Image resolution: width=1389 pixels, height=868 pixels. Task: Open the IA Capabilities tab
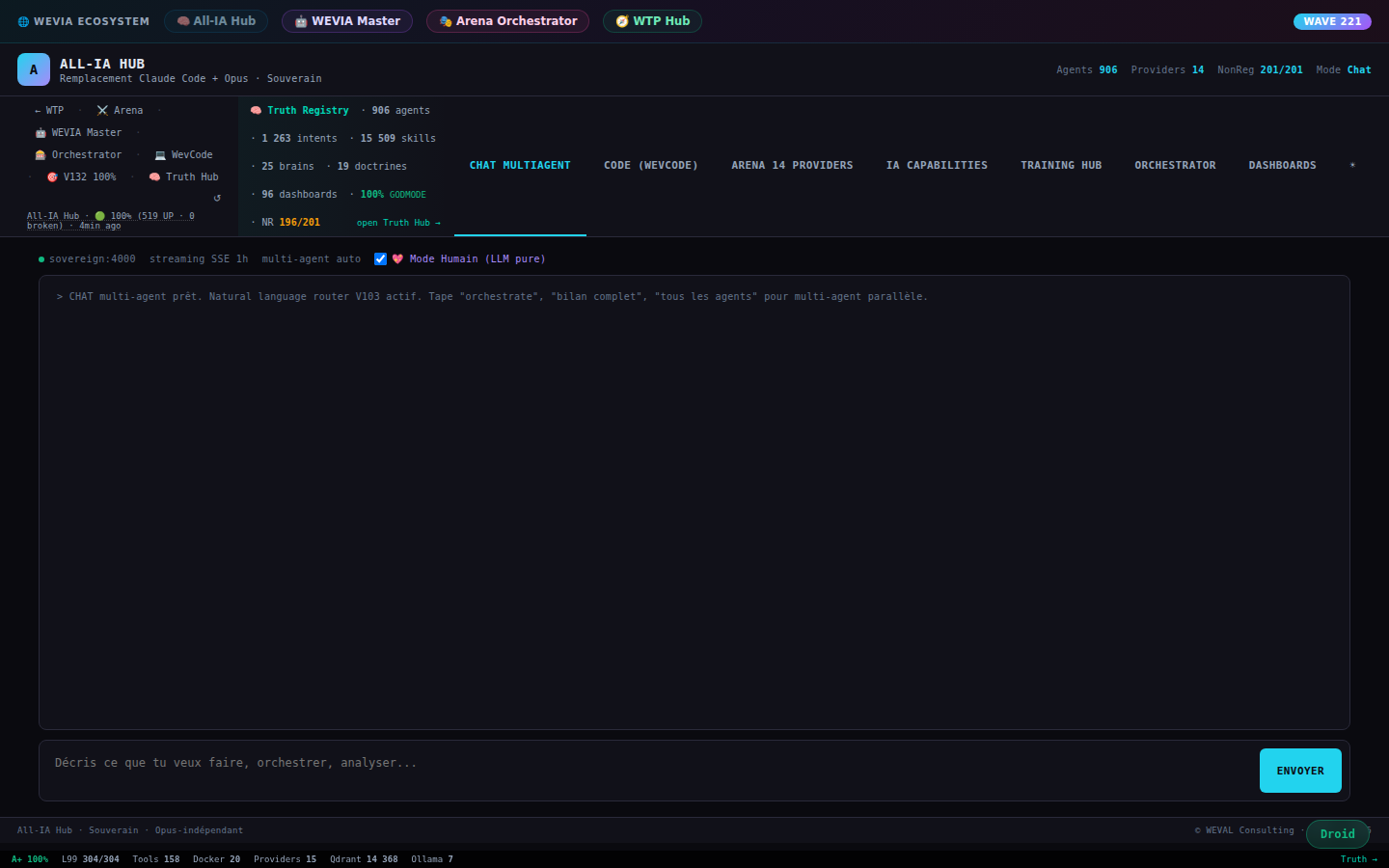[937, 166]
